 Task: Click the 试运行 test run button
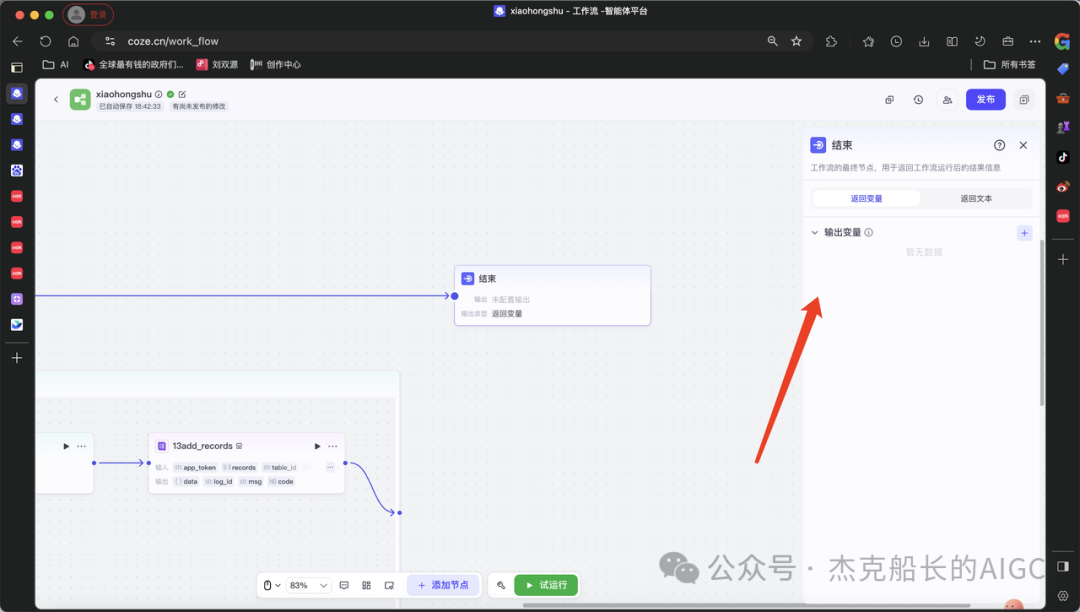tap(546, 585)
